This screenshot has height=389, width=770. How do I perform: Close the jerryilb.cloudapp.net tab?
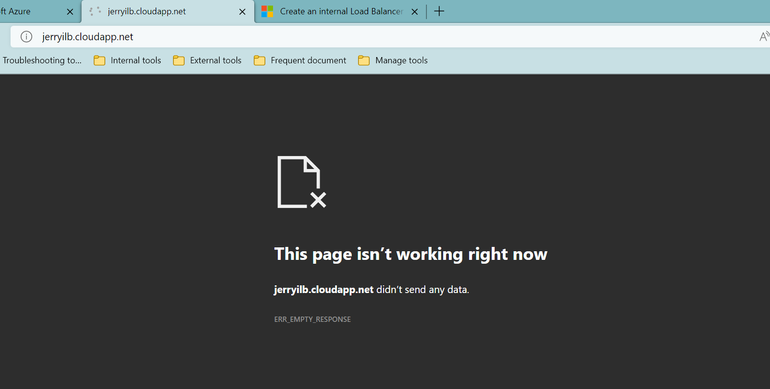click(x=242, y=12)
